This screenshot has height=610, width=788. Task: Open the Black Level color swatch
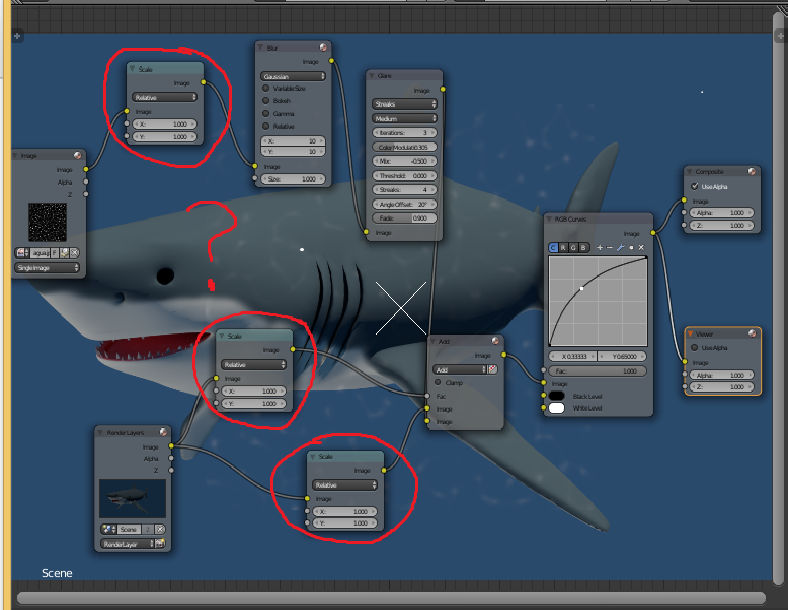[x=556, y=396]
